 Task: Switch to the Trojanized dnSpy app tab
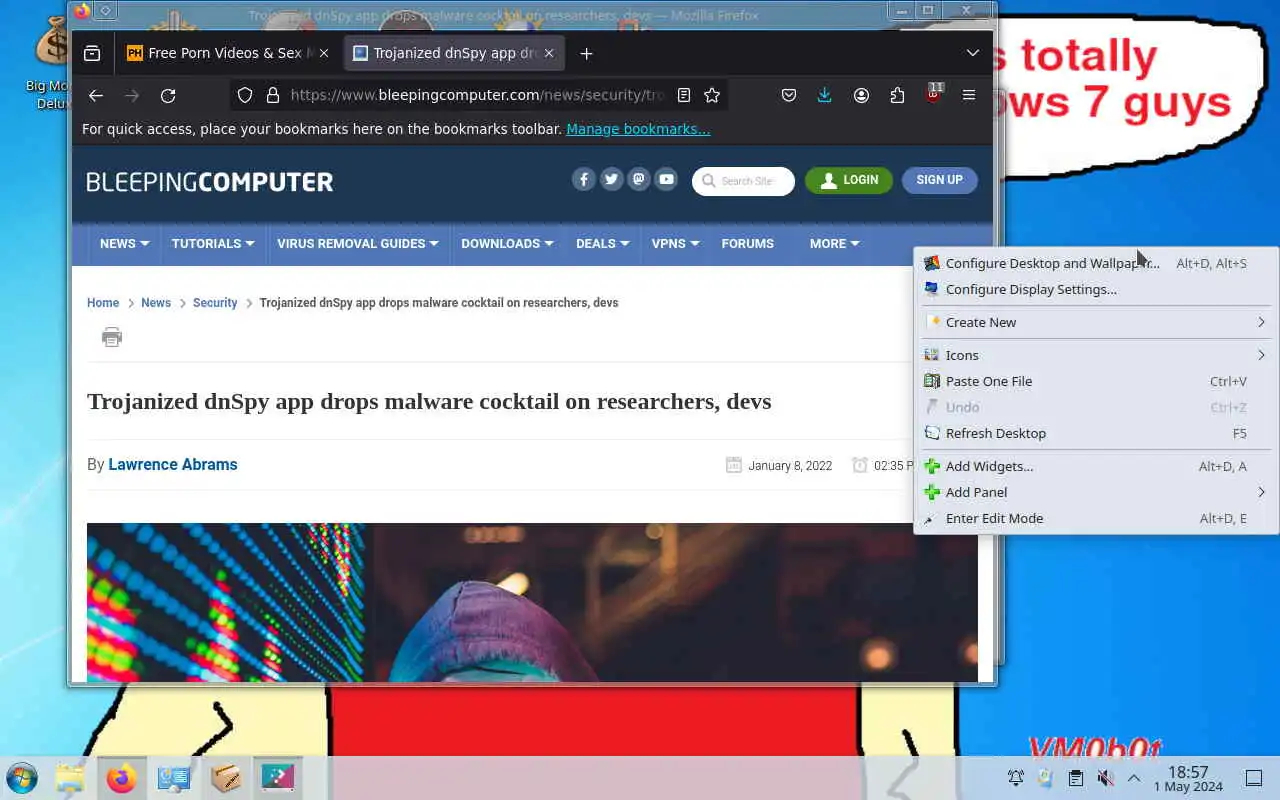point(455,53)
